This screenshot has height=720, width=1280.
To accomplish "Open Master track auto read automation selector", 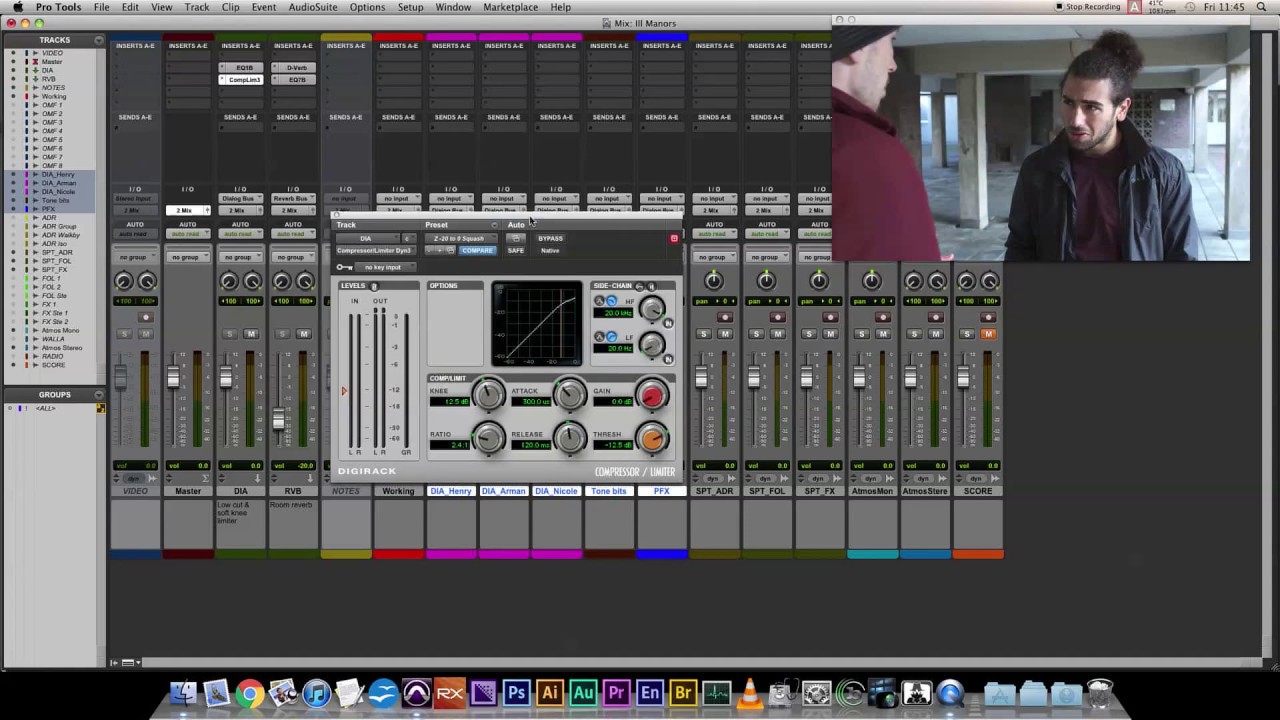I will pyautogui.click(x=187, y=234).
